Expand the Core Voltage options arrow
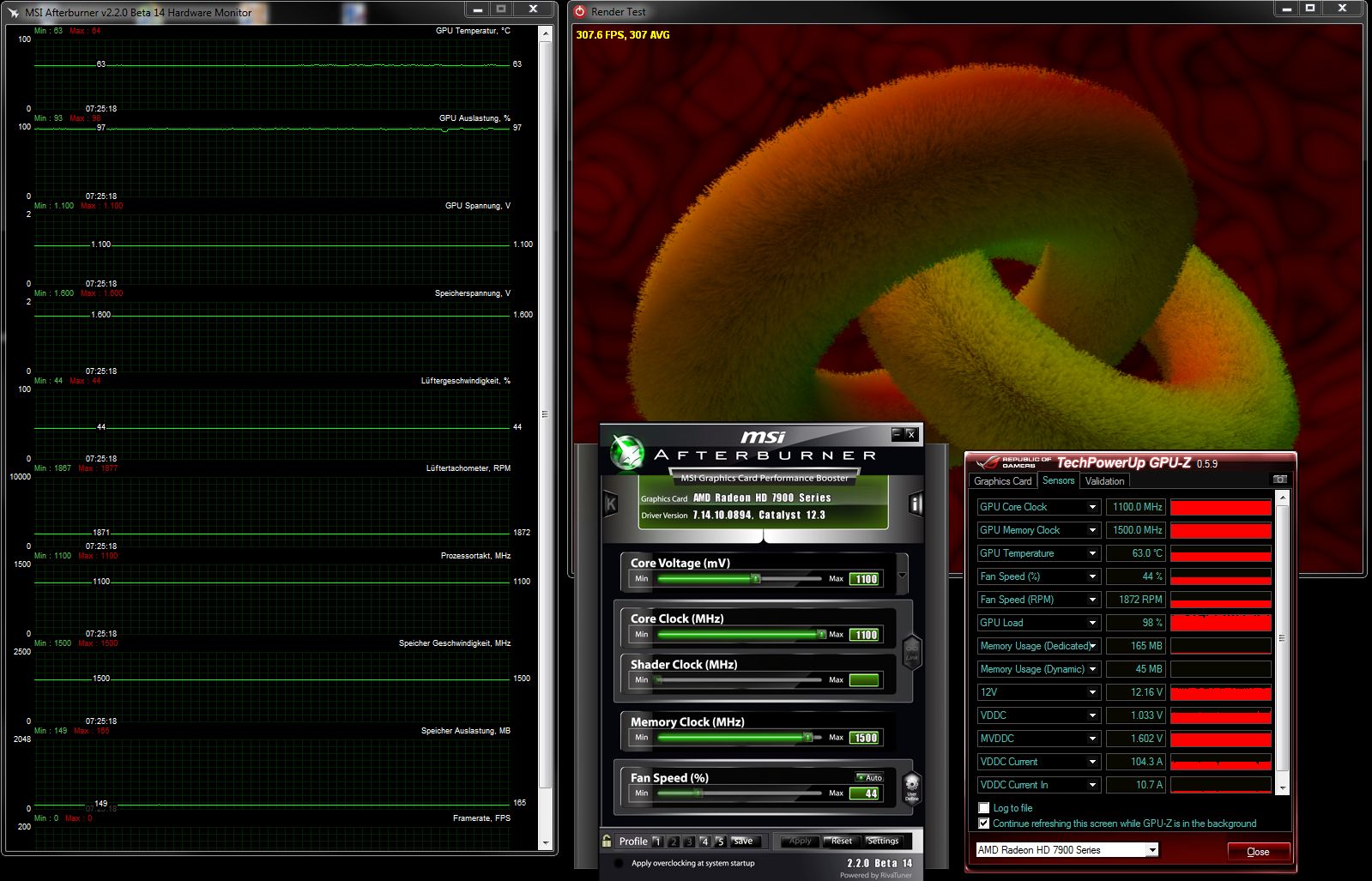This screenshot has height=881, width=1372. (902, 576)
